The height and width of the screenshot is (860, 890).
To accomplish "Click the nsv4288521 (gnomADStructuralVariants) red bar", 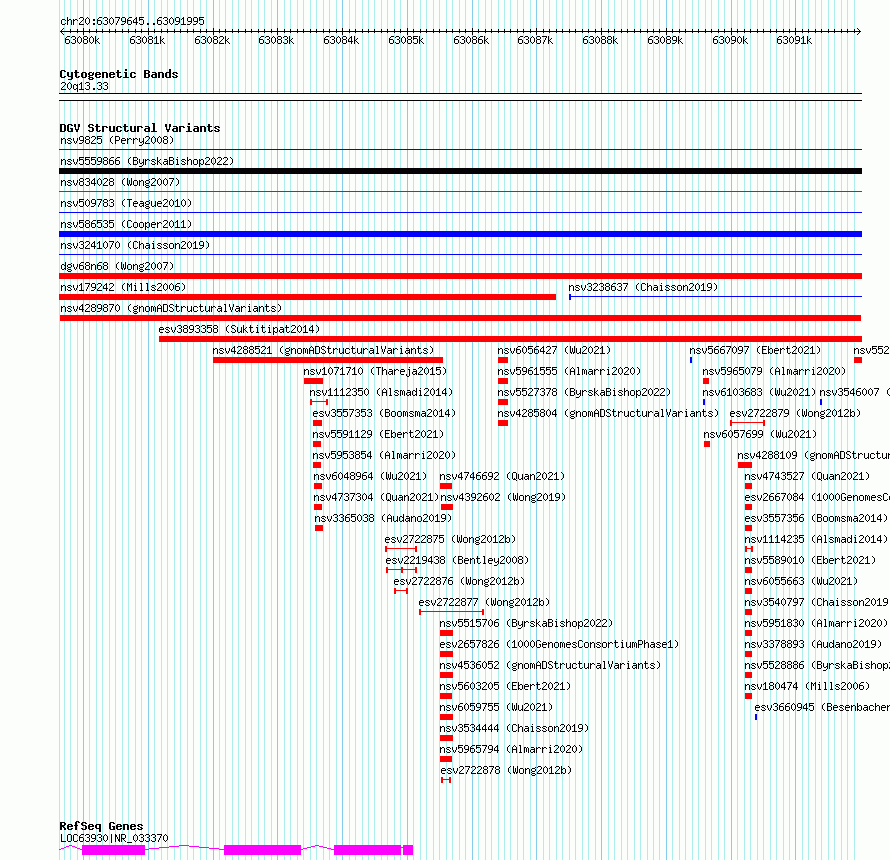I will pos(328,360).
